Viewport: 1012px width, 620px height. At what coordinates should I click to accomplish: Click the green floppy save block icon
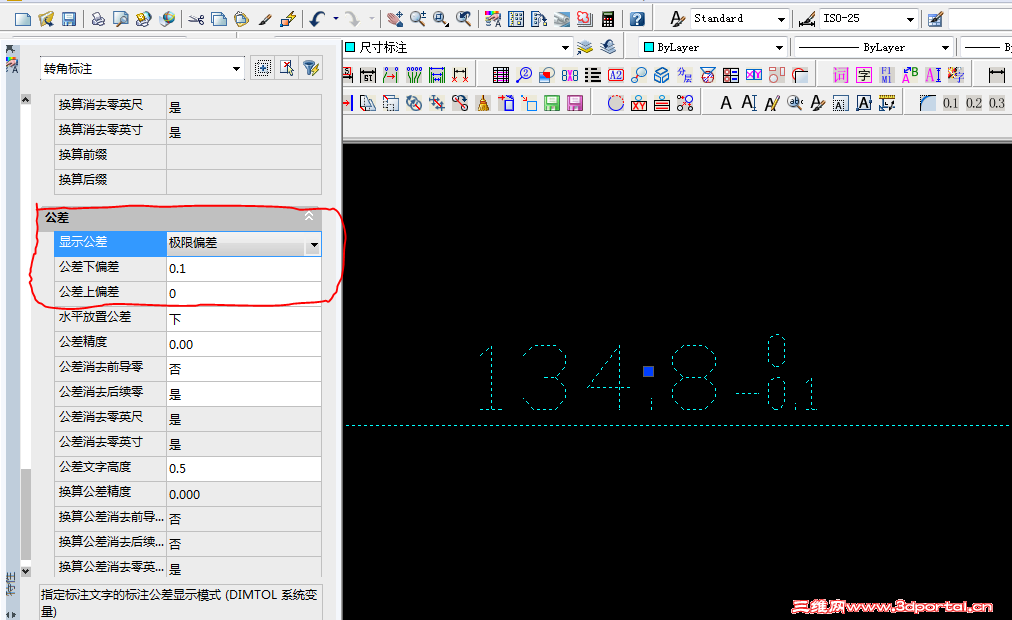point(552,103)
